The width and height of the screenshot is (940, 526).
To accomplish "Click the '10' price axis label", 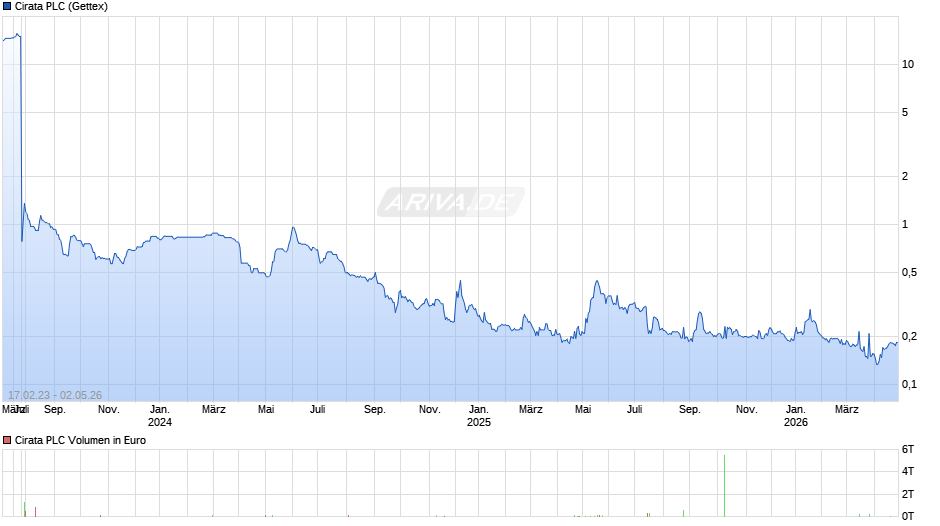I will click(x=908, y=64).
